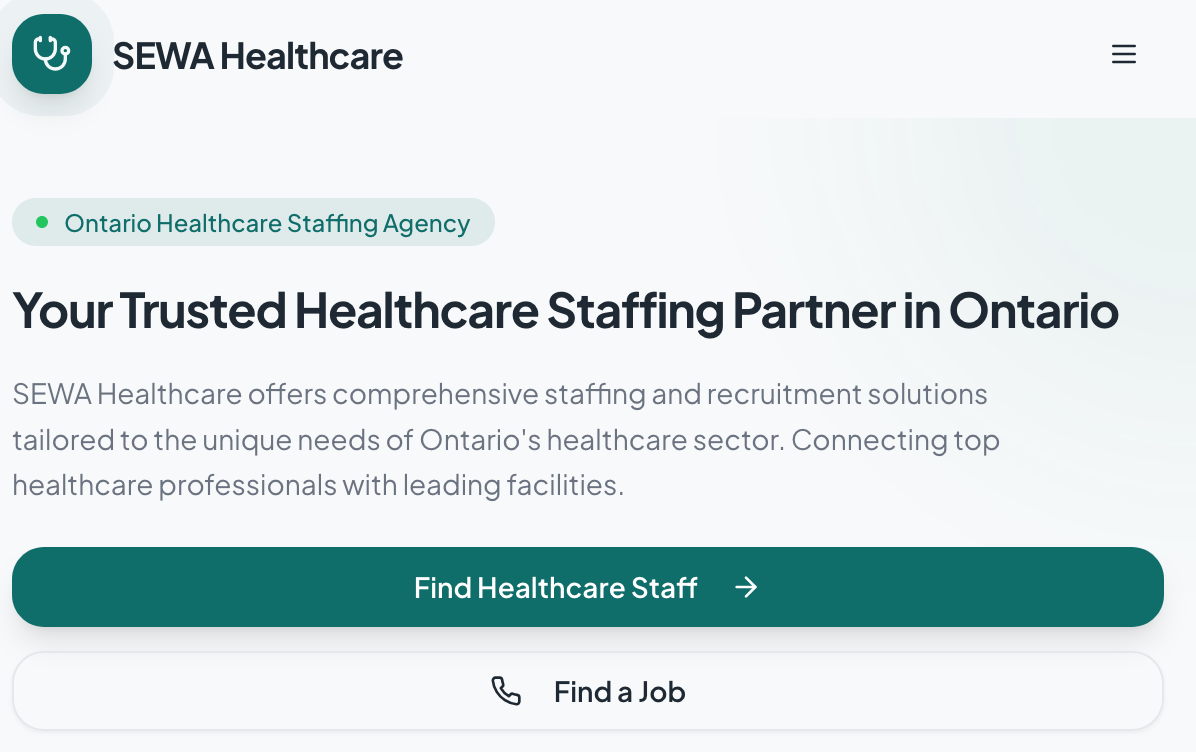
Task: Click the green dot in the agency badge
Action: pos(42,222)
